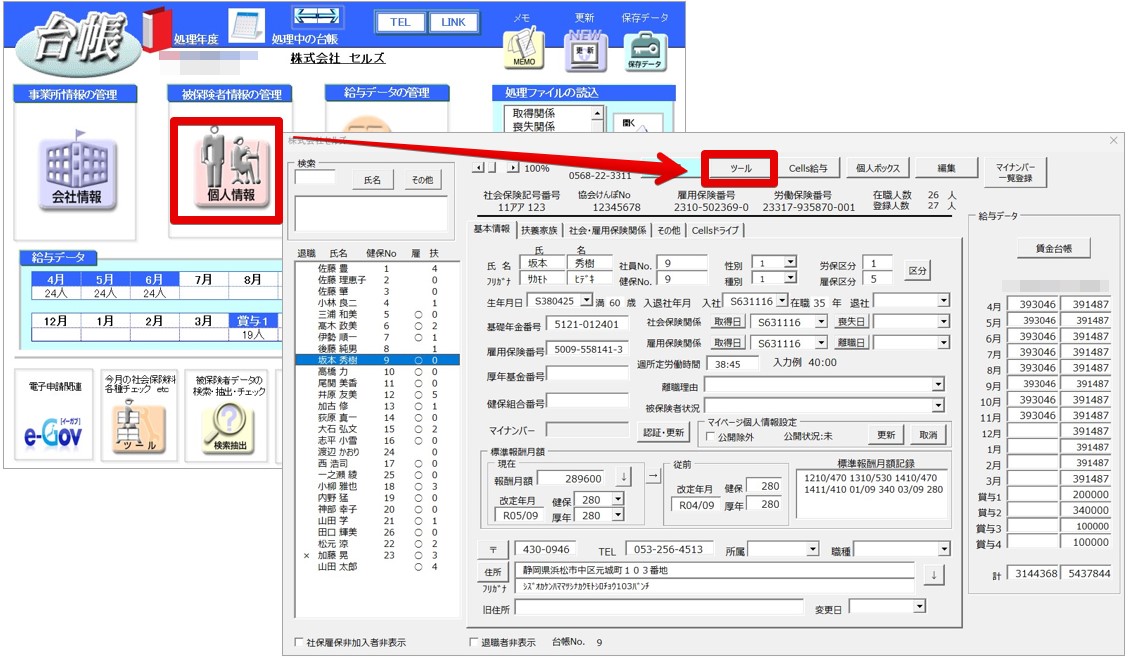Expand the 入社 date dropdown

[782, 301]
